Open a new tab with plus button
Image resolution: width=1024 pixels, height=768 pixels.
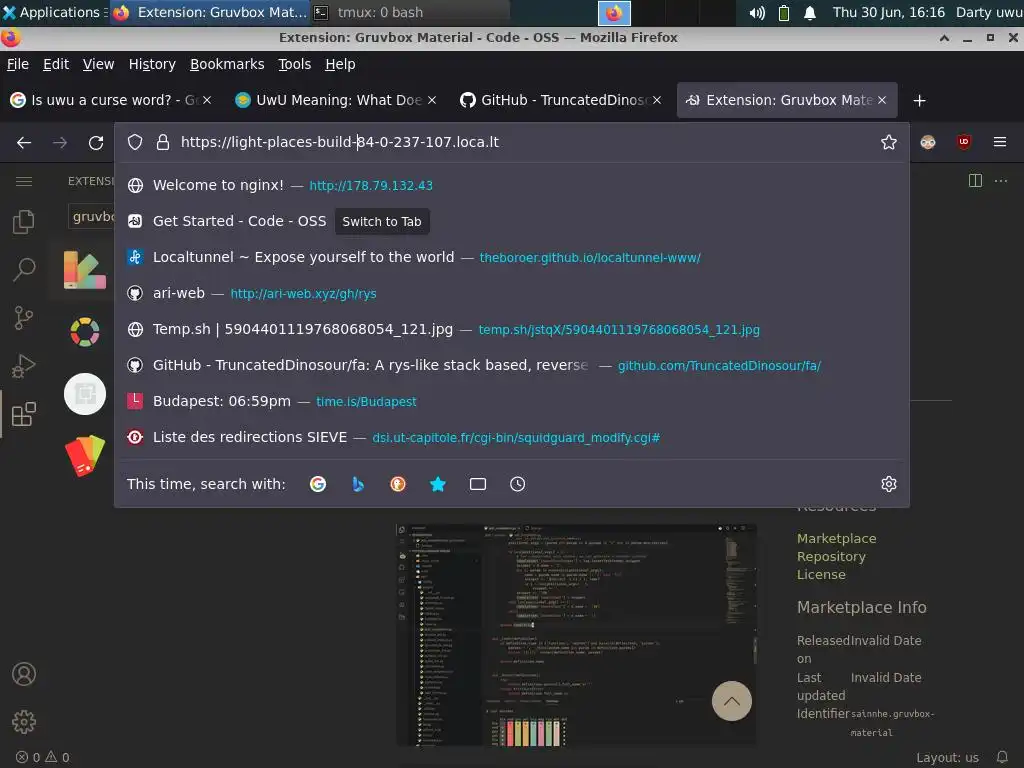point(920,101)
